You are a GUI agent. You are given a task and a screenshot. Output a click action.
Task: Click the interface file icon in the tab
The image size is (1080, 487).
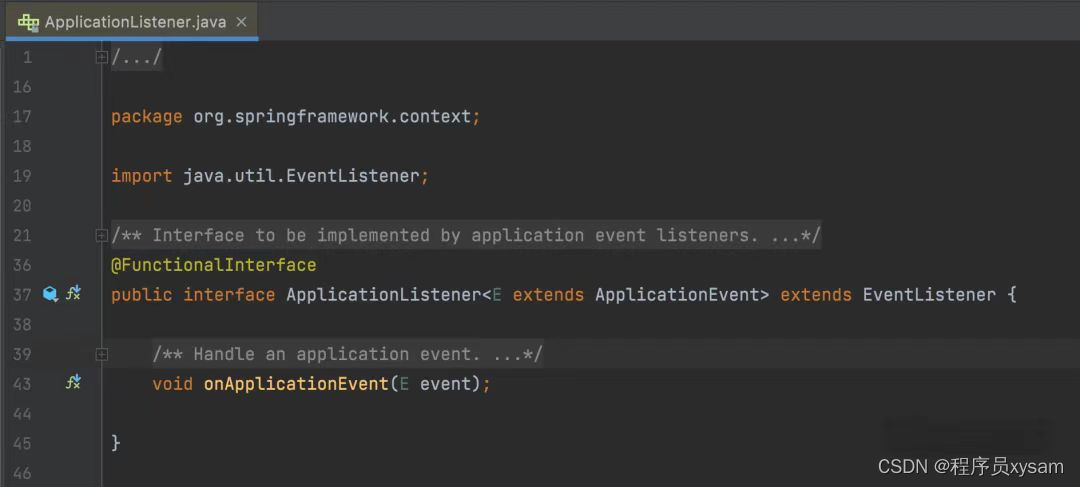click(28, 22)
